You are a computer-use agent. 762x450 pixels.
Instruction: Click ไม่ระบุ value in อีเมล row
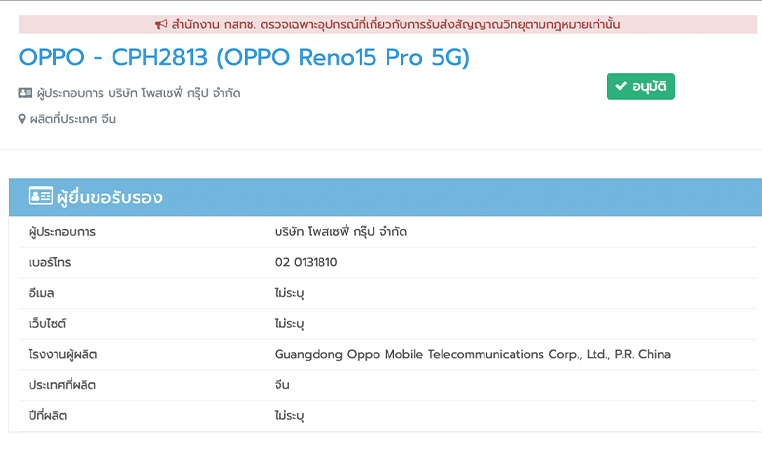290,293
